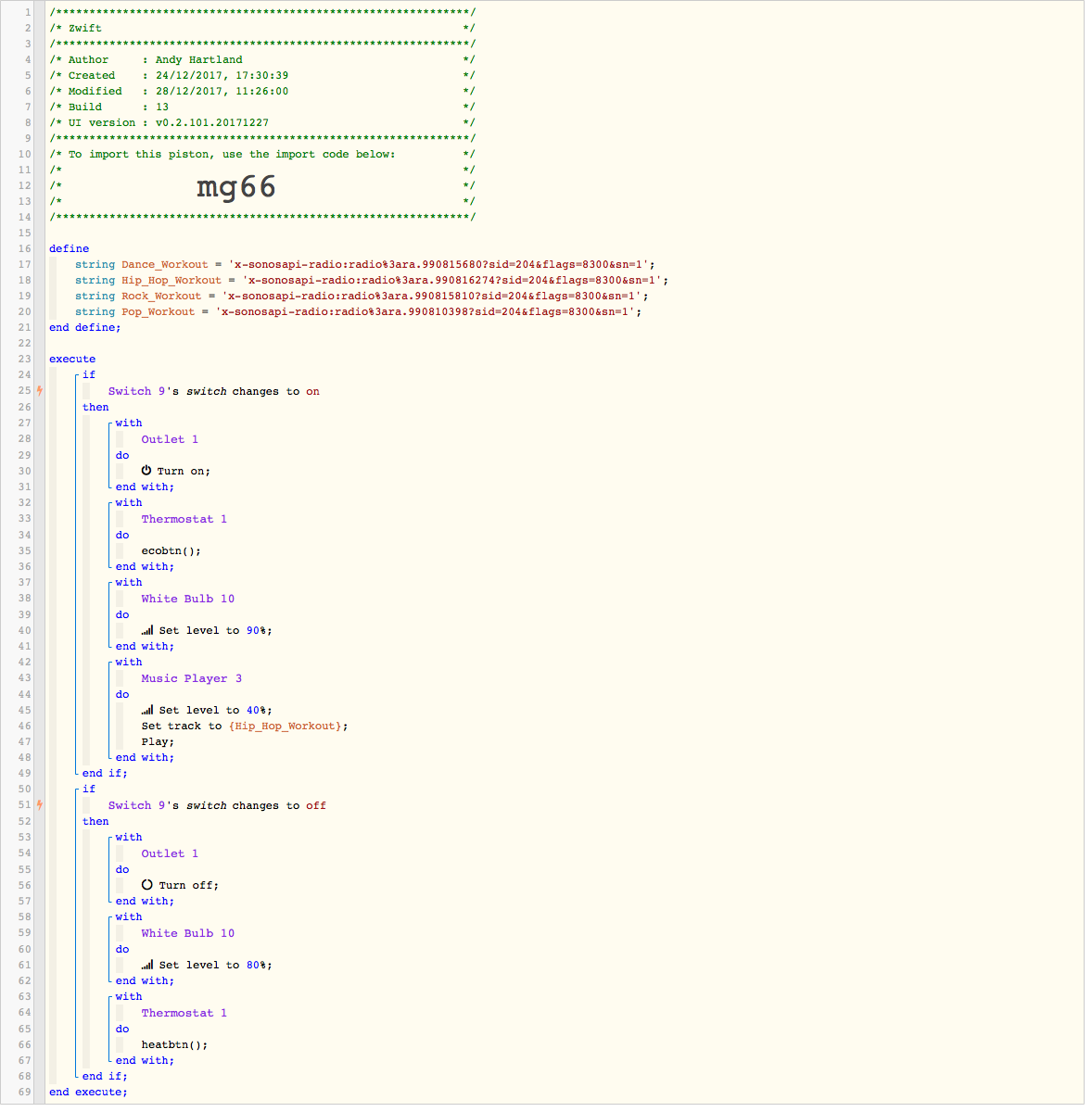This screenshot has width=1092, height=1112.
Task: Select 'White Bulb 10' device on line 59
Action: coord(188,933)
